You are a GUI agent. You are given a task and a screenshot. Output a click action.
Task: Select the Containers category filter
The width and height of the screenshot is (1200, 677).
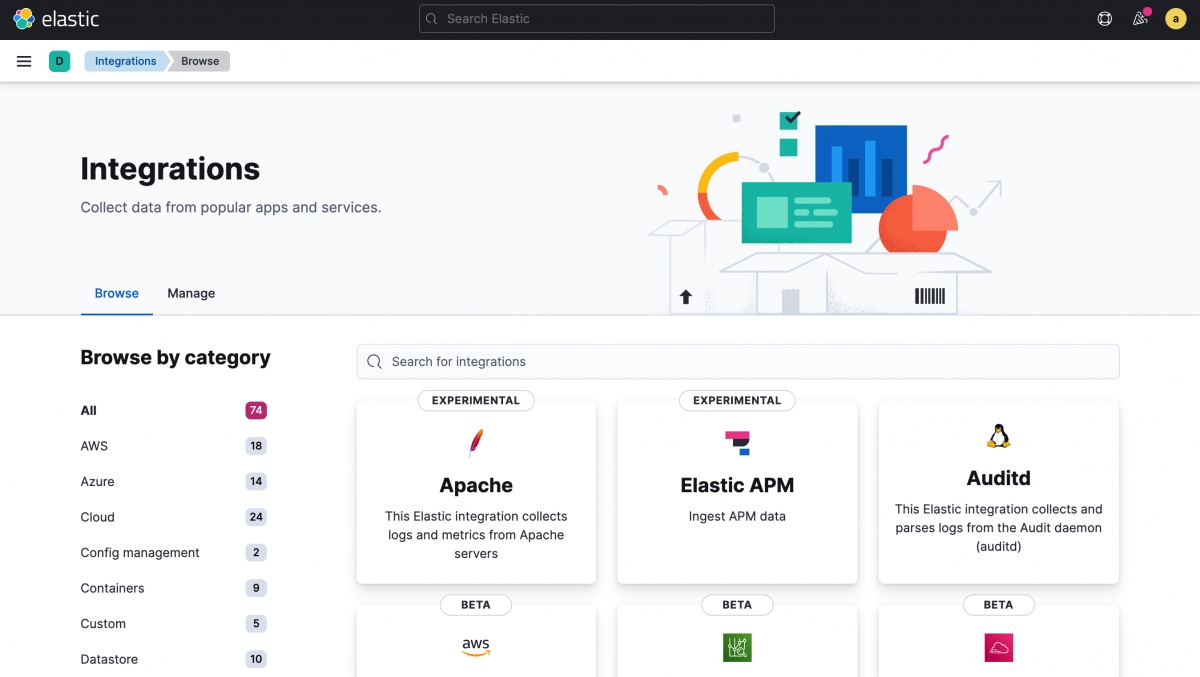click(x=112, y=588)
